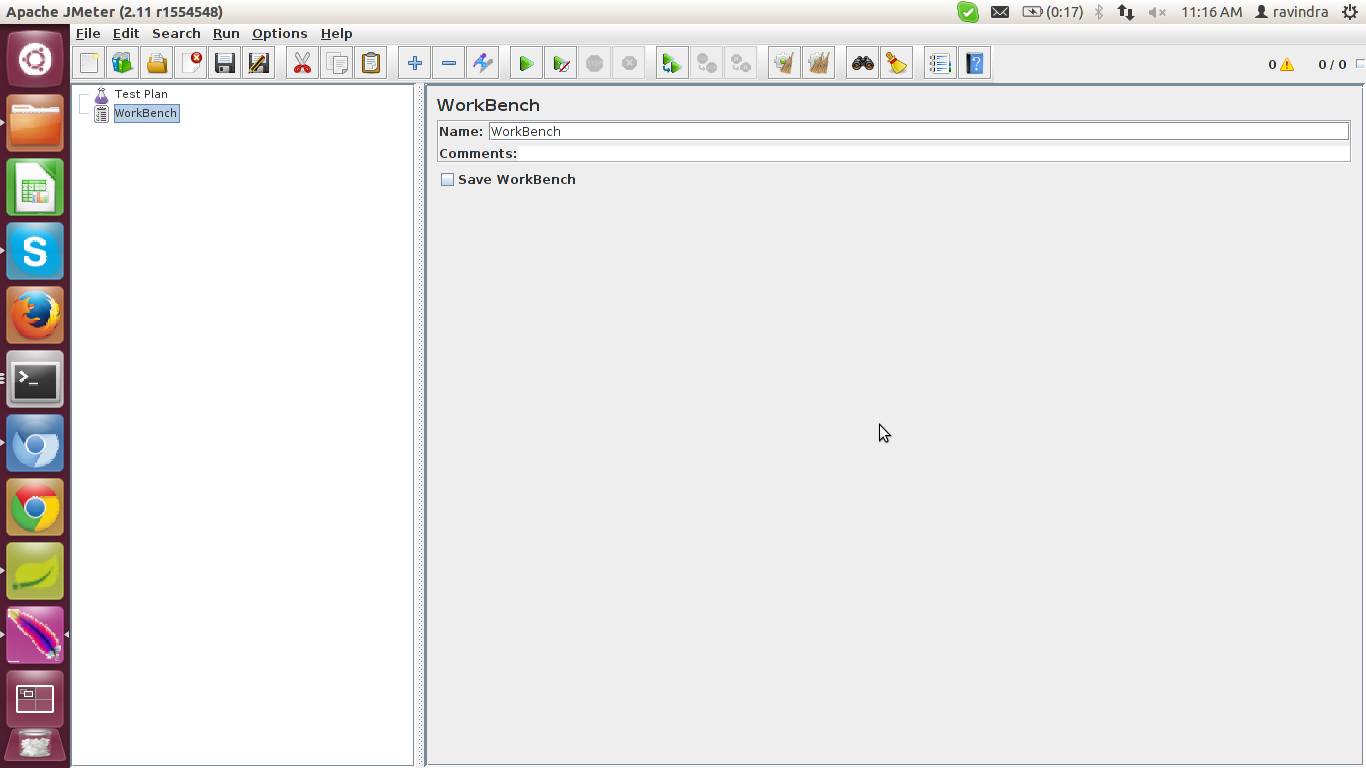Viewport: 1366px width, 768px height.
Task: Click the greyed Stop test icon
Action: (595, 64)
